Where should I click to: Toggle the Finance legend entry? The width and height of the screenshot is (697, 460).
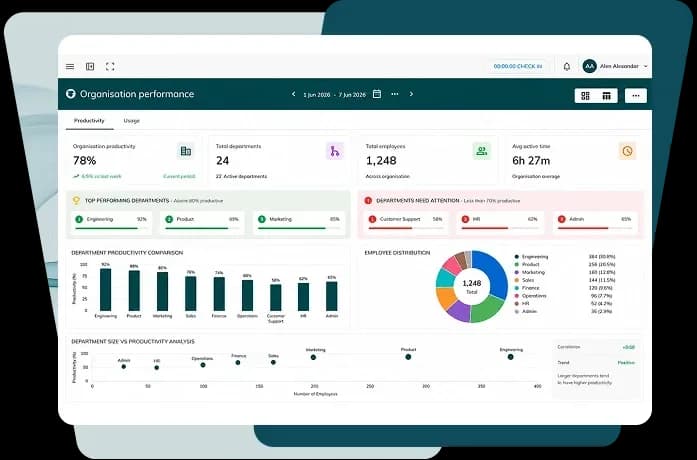coord(527,288)
